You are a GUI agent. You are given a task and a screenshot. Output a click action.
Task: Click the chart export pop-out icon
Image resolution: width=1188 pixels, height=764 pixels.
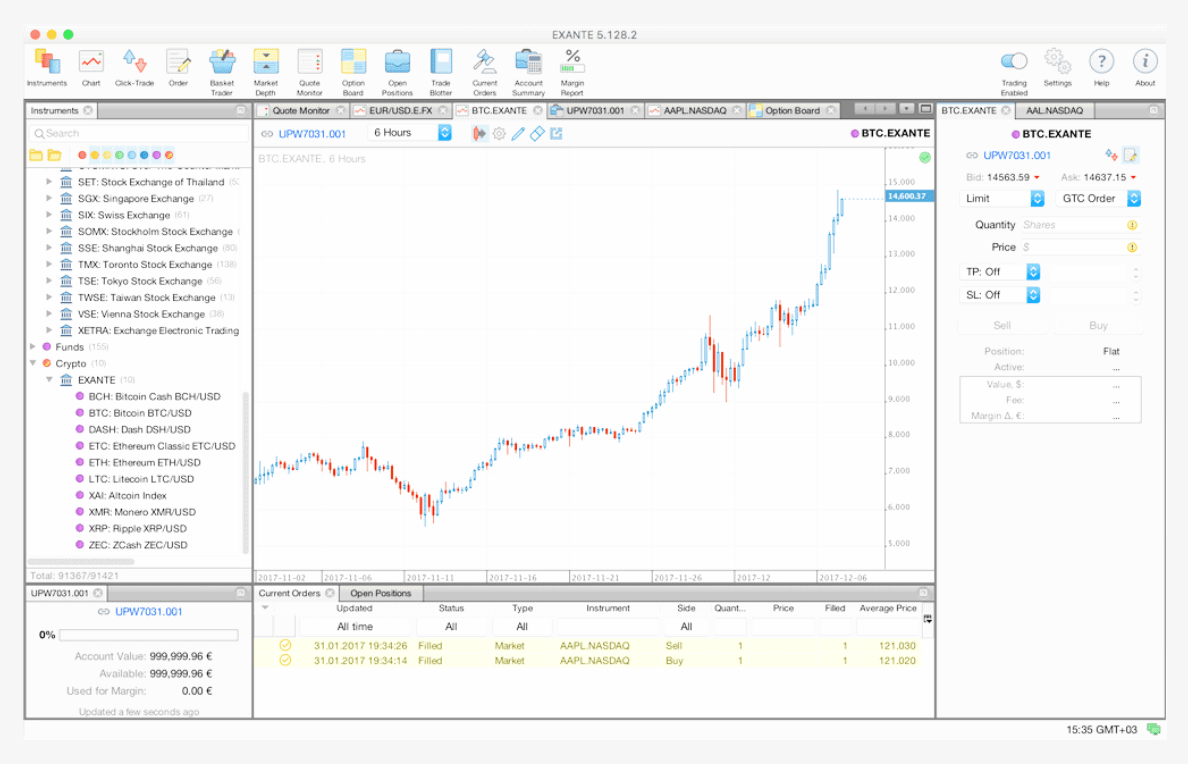[x=556, y=133]
